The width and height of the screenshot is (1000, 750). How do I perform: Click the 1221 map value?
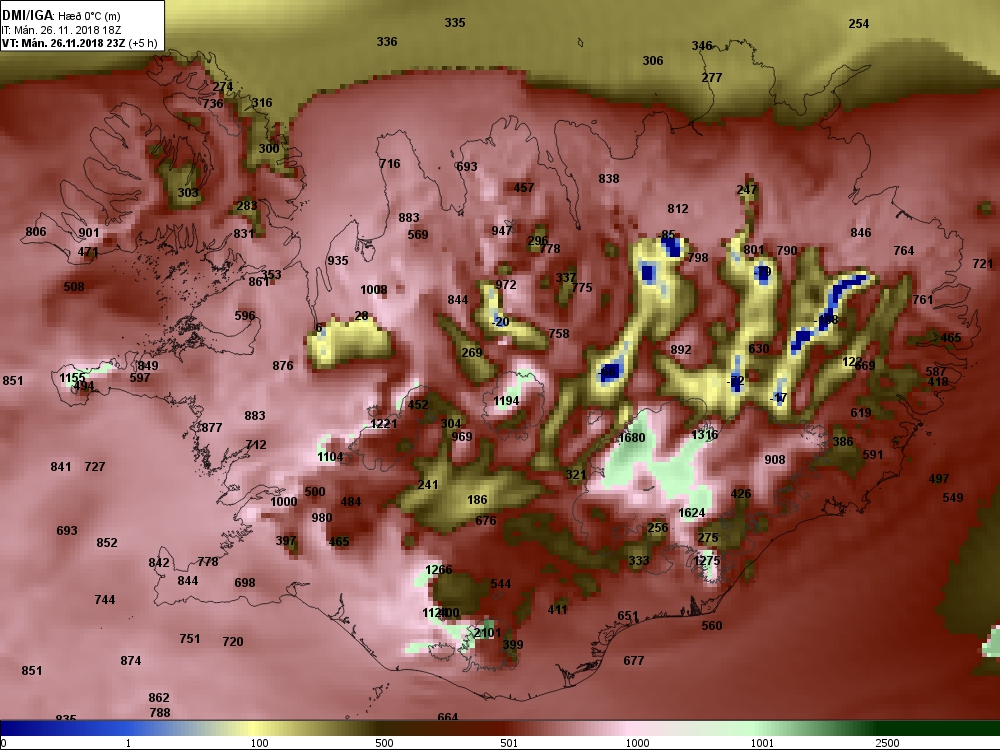[x=384, y=423]
